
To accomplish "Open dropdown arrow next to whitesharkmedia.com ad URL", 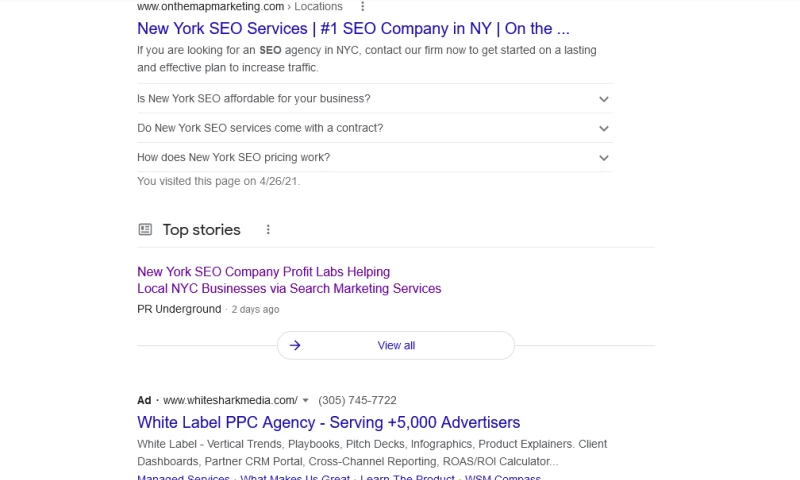I will pyautogui.click(x=306, y=400).
